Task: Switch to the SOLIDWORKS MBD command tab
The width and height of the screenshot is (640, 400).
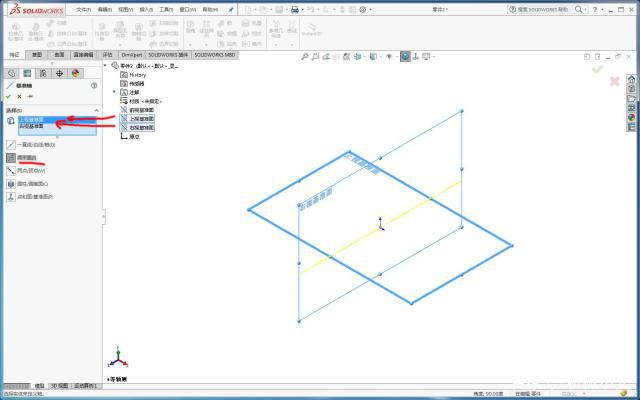Action: pos(215,55)
